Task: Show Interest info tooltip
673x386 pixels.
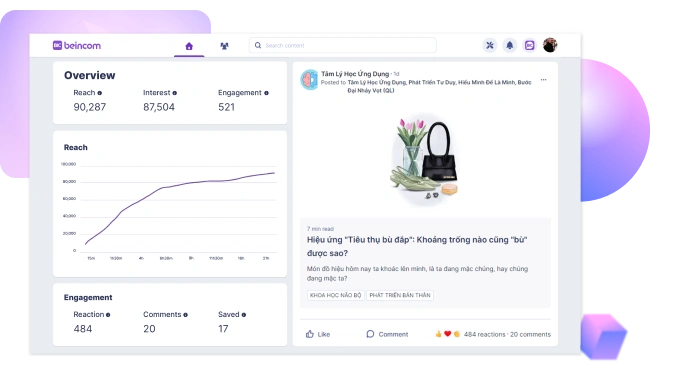Action: coord(175,93)
